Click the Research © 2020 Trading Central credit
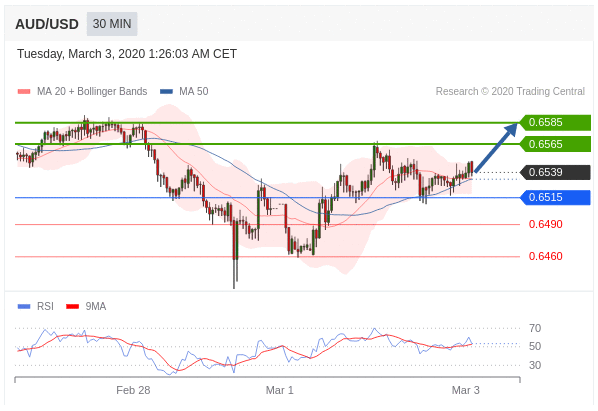The width and height of the screenshot is (598, 411). (x=510, y=92)
